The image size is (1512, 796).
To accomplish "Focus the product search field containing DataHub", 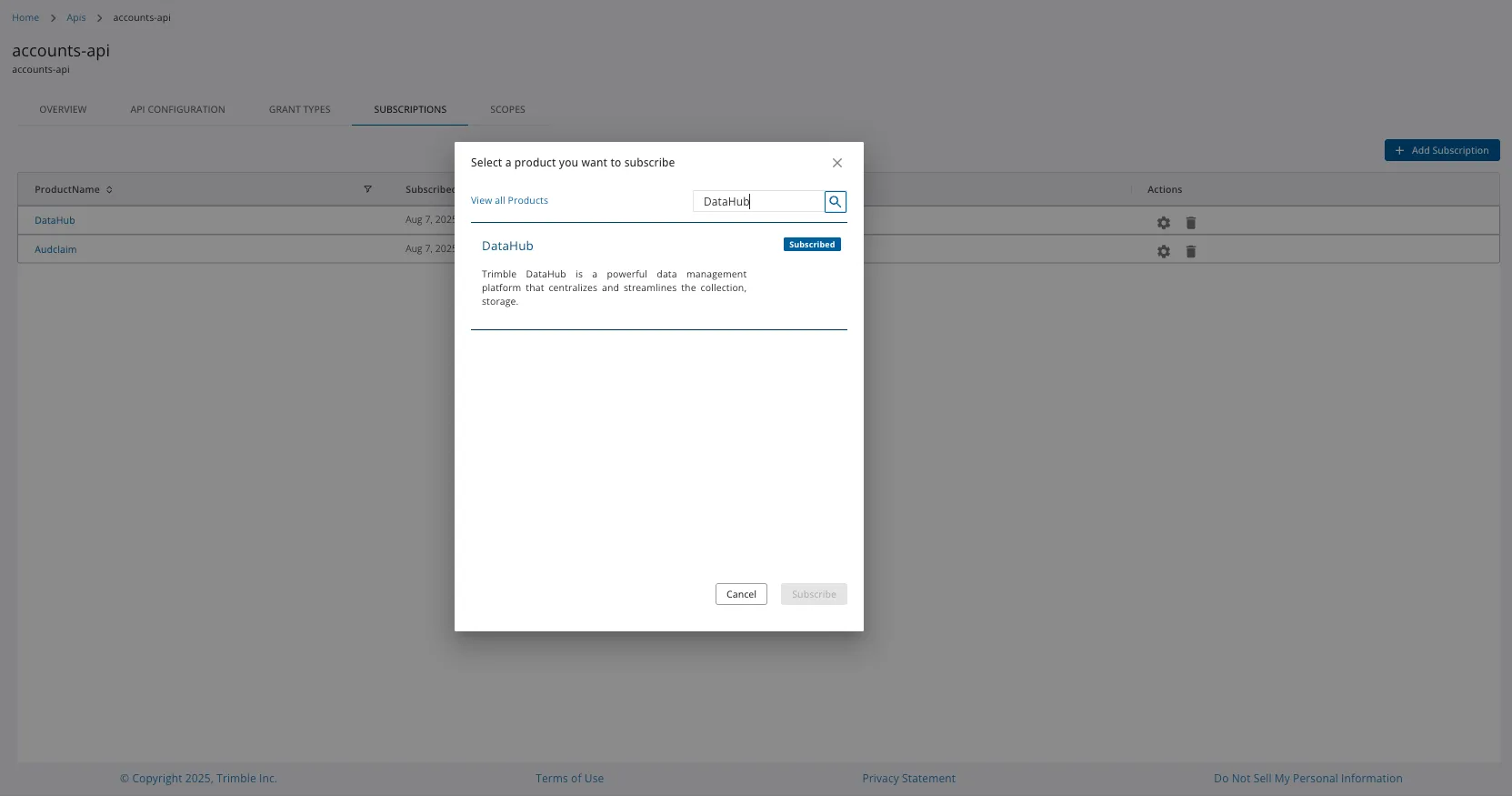I will [x=758, y=202].
